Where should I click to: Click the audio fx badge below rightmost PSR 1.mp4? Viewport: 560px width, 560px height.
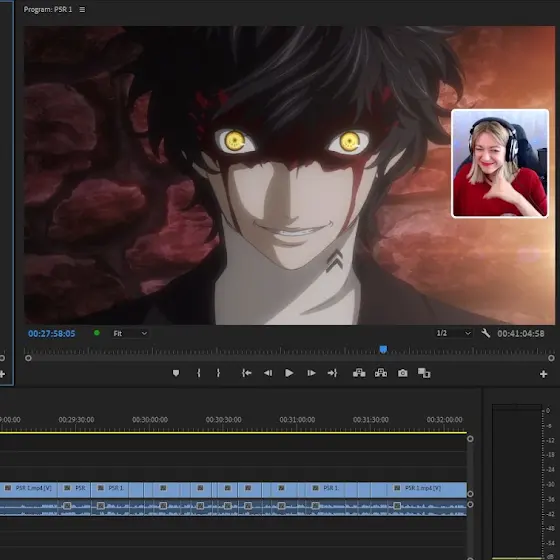397,506
